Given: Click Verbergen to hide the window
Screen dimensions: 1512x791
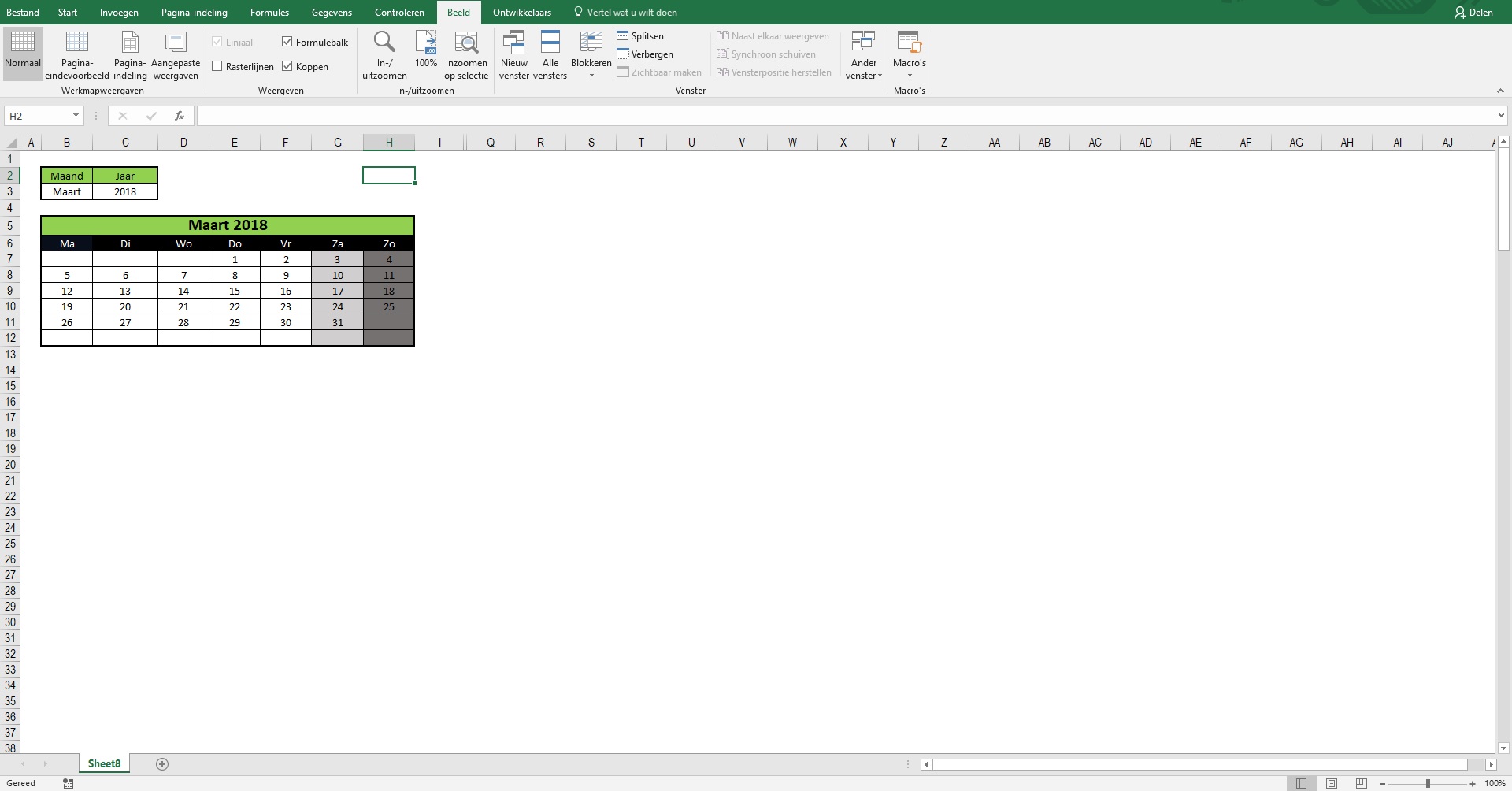Looking at the screenshot, I should click(645, 54).
